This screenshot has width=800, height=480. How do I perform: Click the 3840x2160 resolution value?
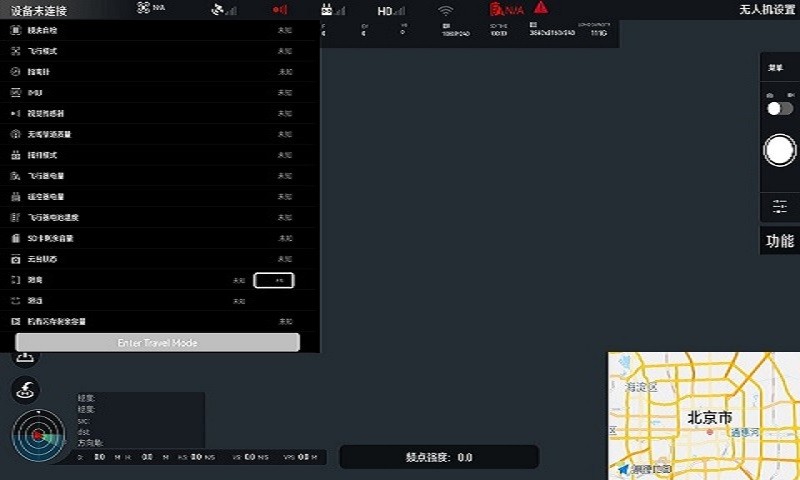(552, 33)
